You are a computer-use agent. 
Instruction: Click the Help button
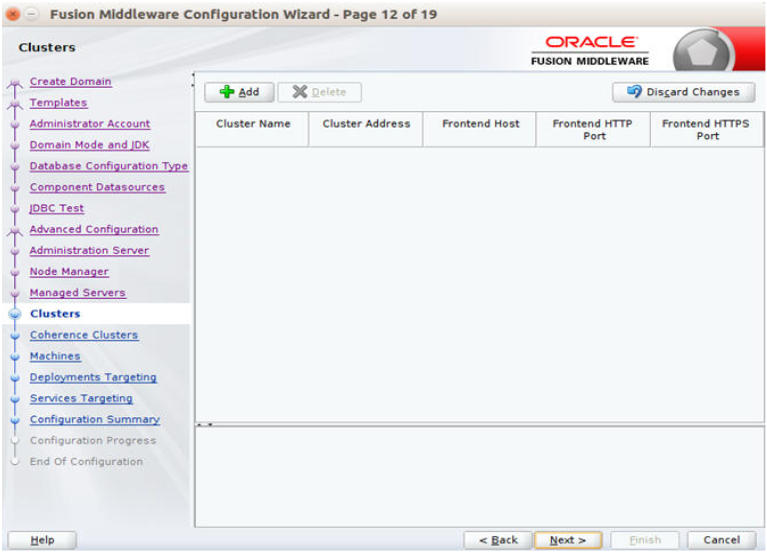(42, 540)
